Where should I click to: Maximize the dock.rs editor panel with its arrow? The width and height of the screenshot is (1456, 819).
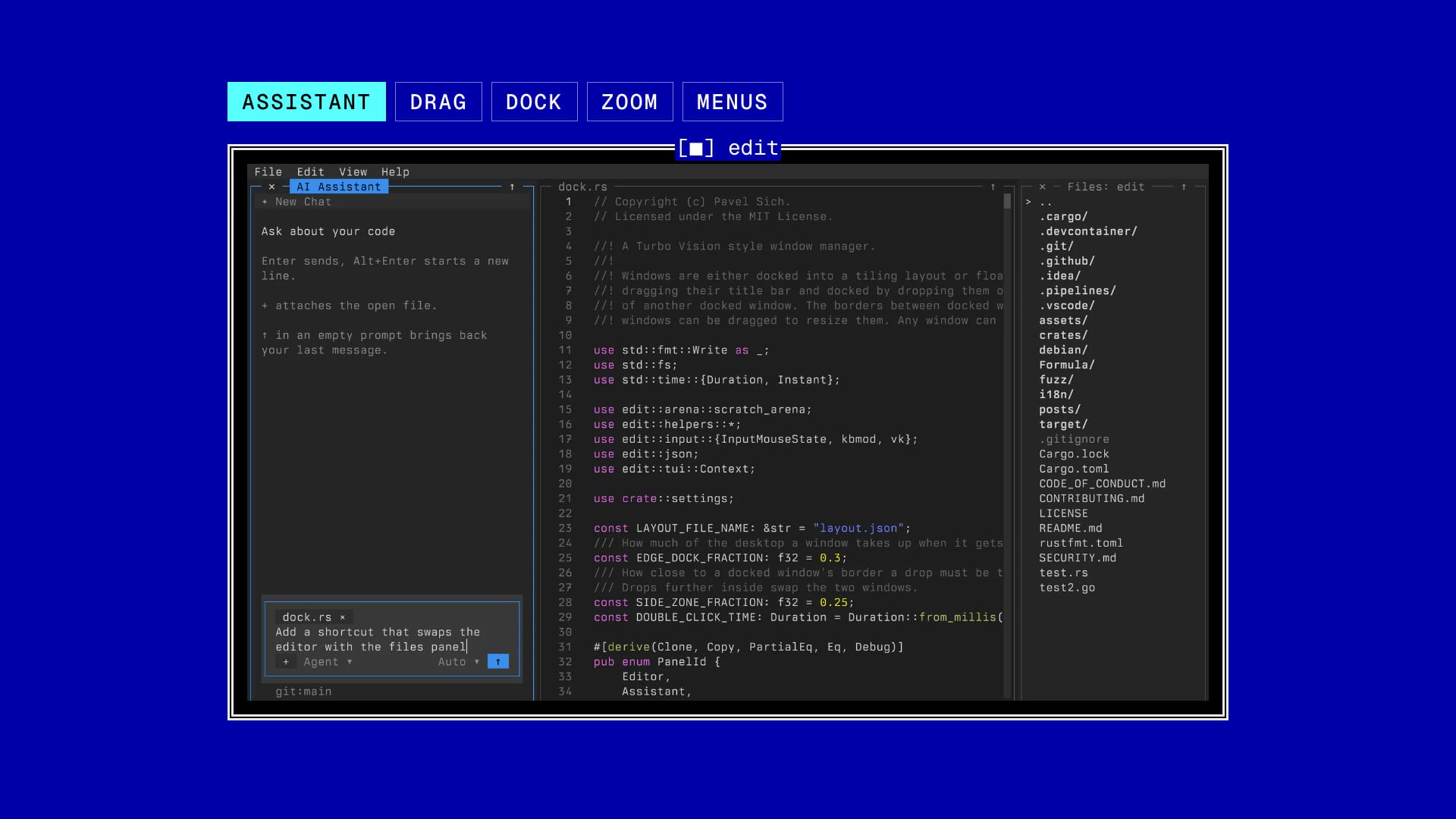click(993, 187)
